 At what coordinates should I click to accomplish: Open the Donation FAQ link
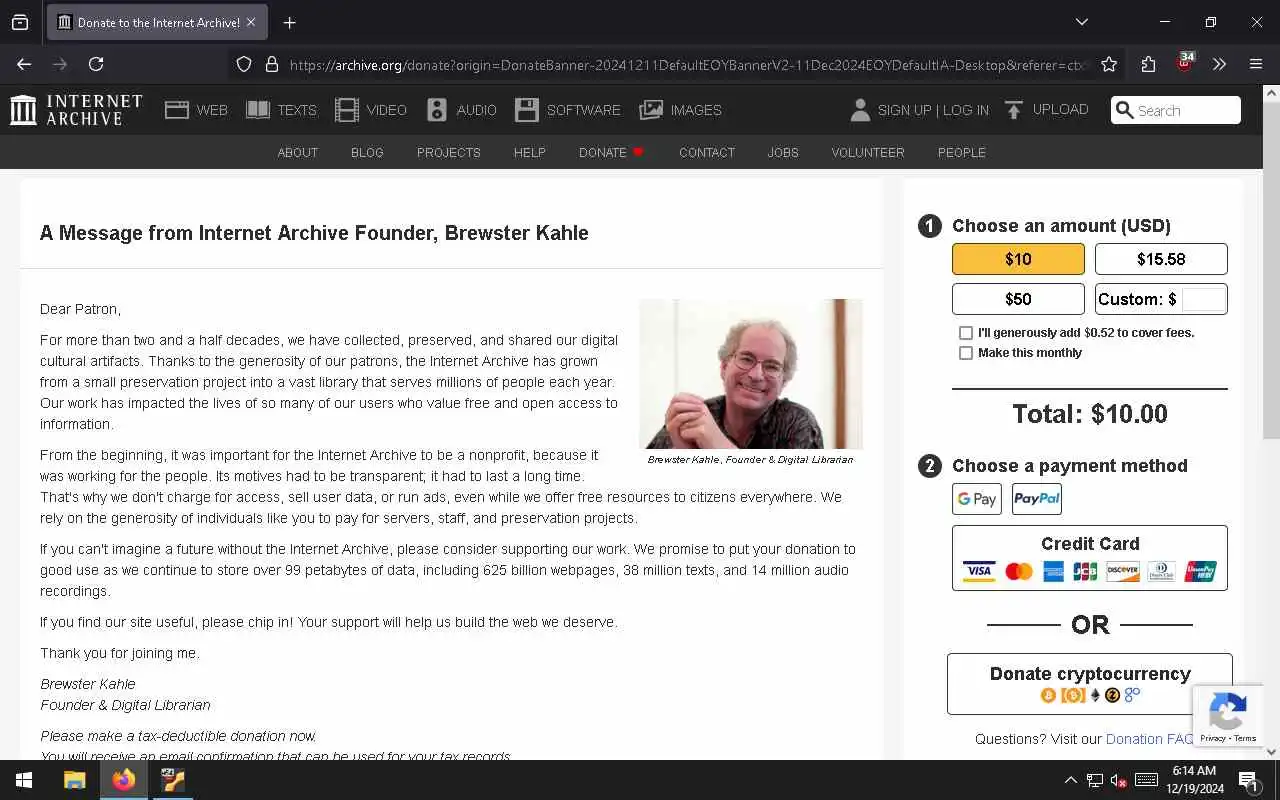tap(1150, 739)
